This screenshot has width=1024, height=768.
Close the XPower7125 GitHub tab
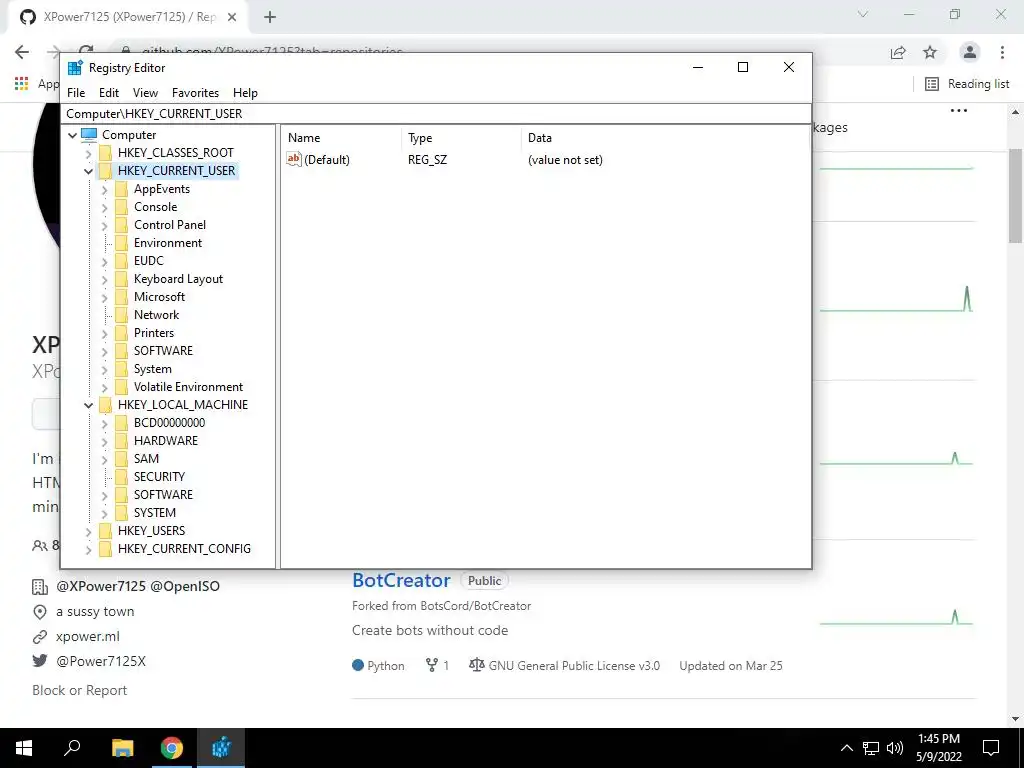tap(232, 18)
